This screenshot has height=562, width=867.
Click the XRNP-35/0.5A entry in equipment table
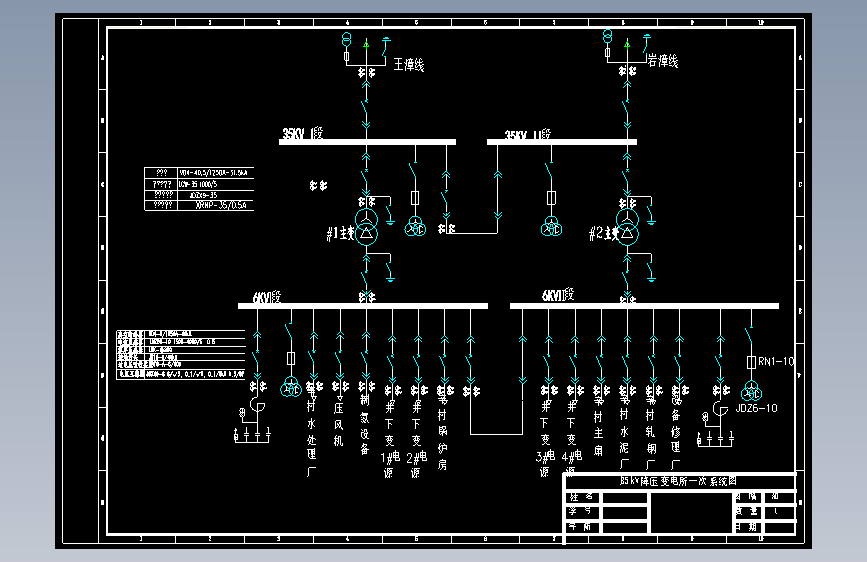coord(221,205)
